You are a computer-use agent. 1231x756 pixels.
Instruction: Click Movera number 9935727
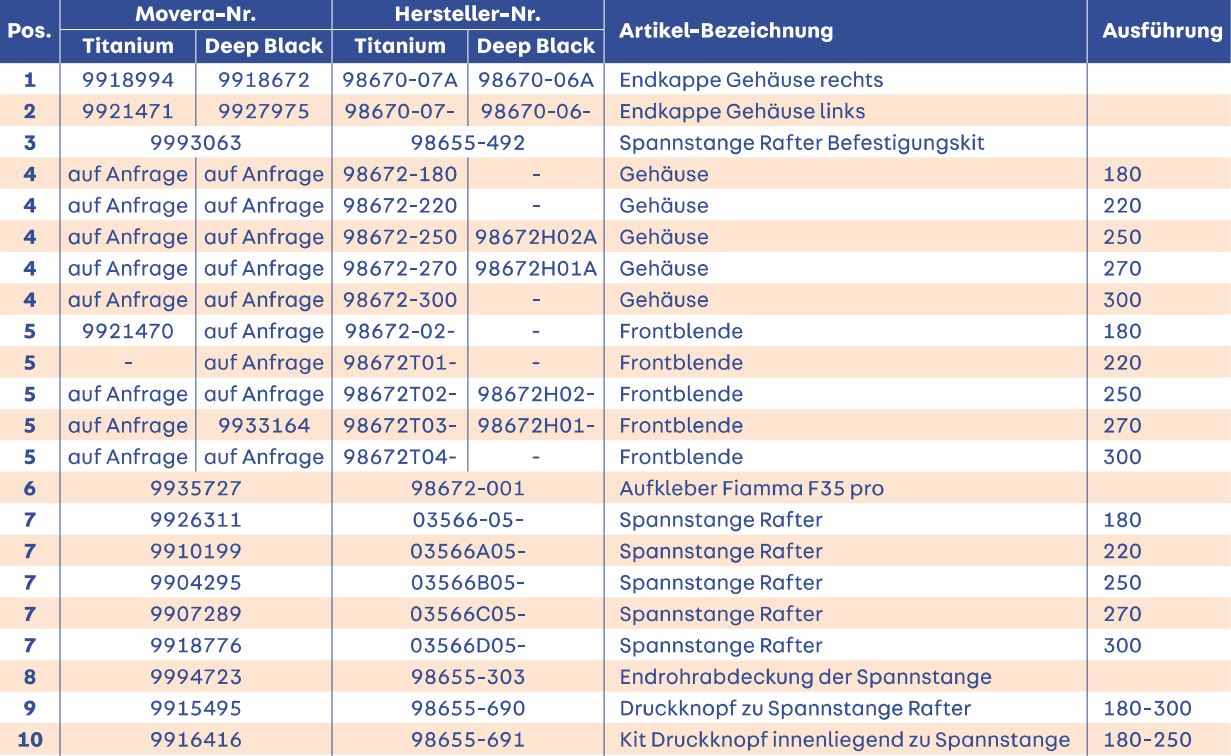(x=195, y=488)
